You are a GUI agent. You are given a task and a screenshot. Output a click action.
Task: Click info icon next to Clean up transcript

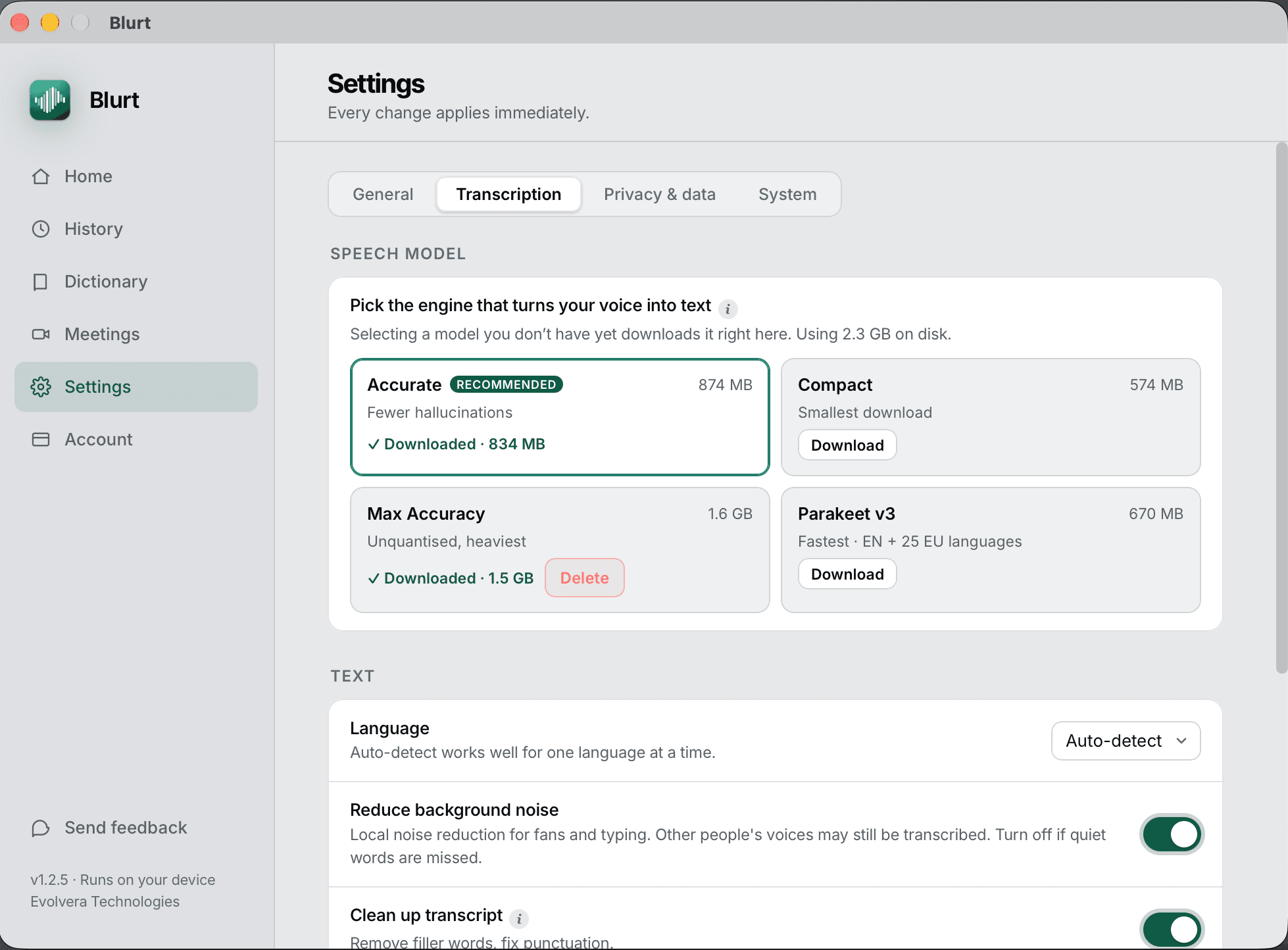[519, 918]
